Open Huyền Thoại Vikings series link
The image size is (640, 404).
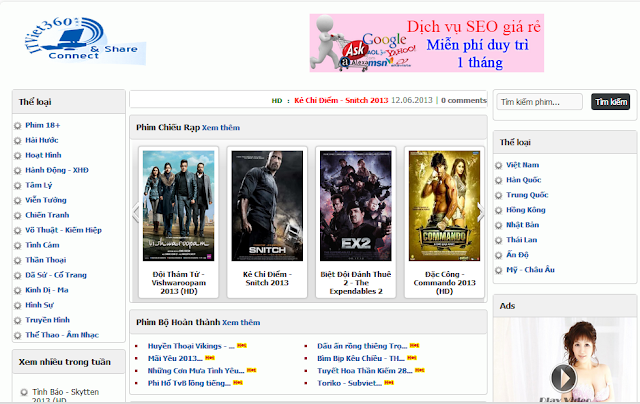coord(191,346)
